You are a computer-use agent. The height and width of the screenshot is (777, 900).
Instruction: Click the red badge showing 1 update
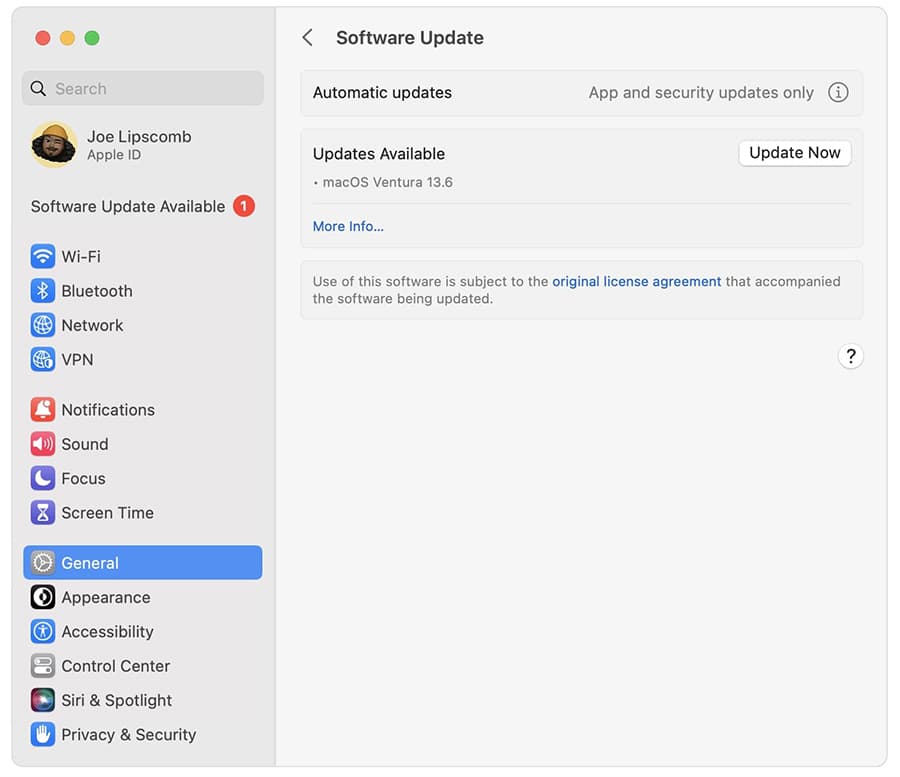point(243,206)
